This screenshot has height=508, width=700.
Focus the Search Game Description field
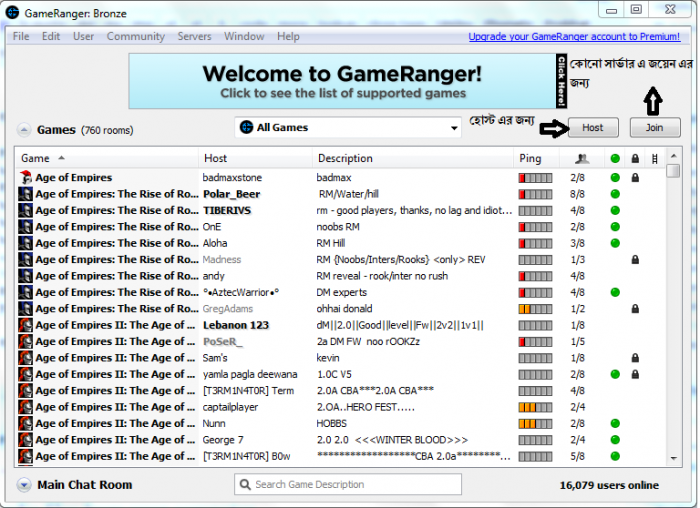[x=348, y=484]
